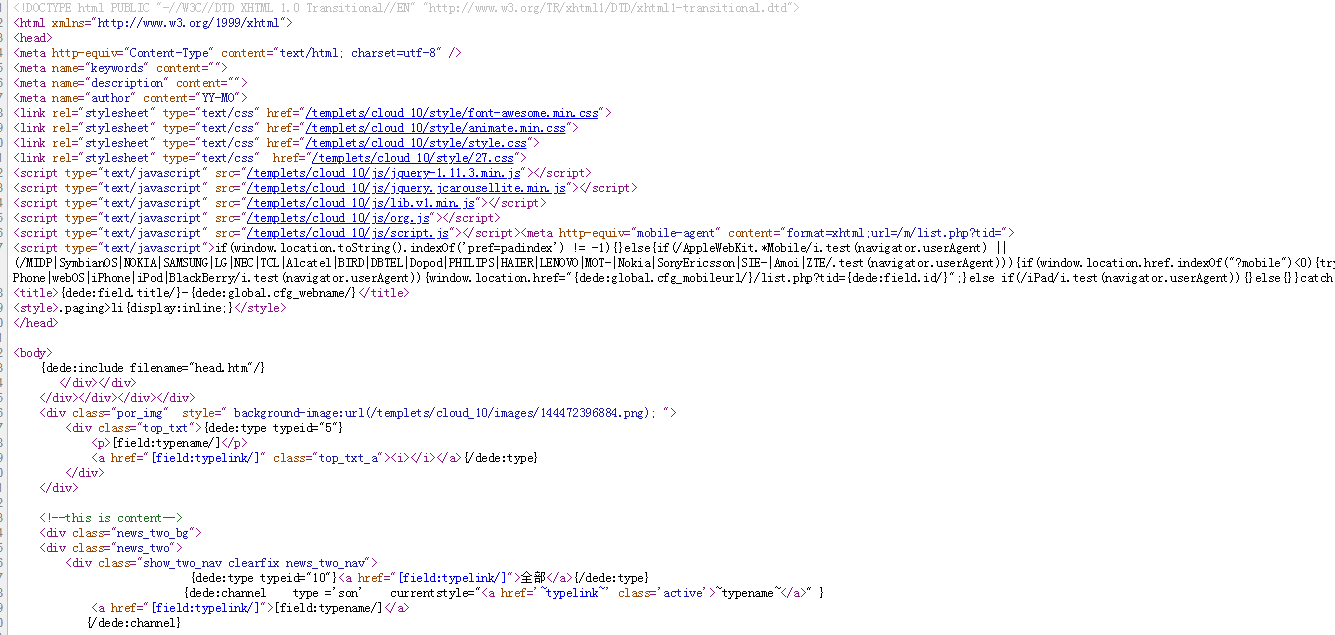1335x635 pixels.
Task: Click the dede:channel type='son' line
Action: coord(504,593)
